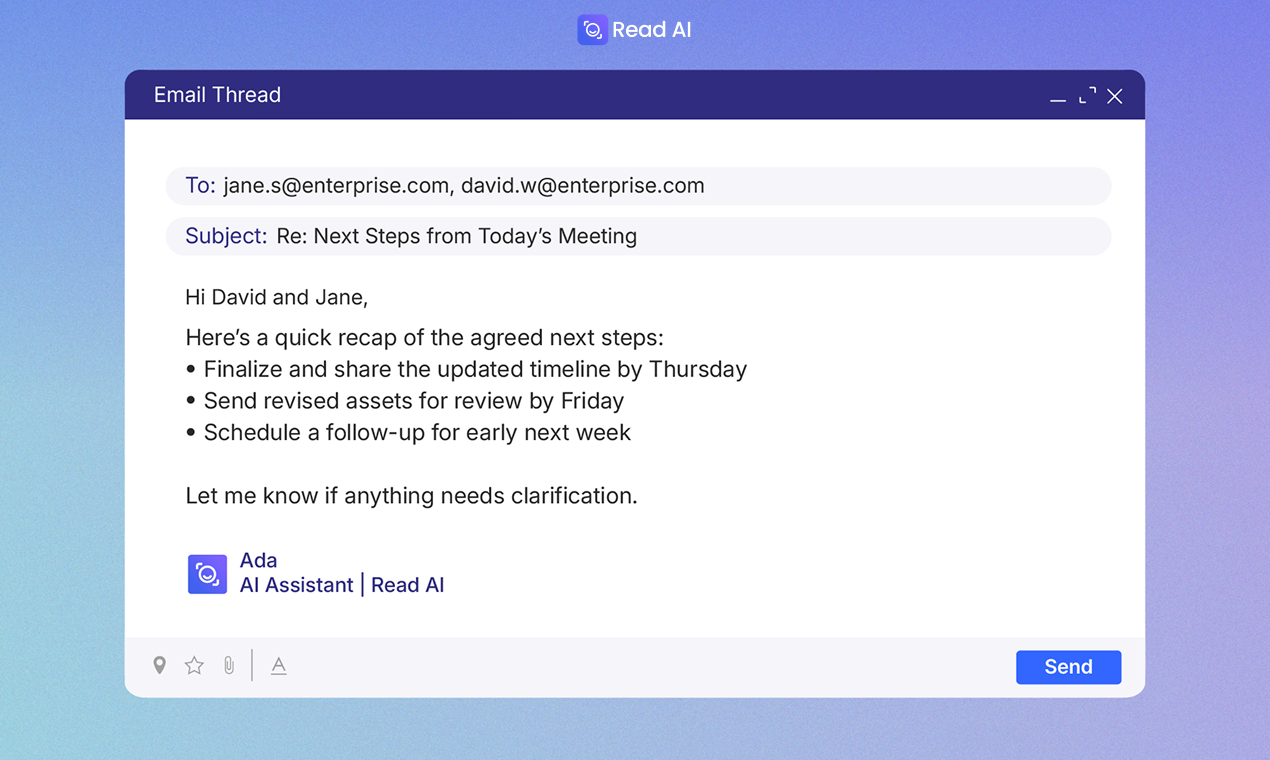
Task: Click the paperclip attachment icon
Action: (229, 666)
